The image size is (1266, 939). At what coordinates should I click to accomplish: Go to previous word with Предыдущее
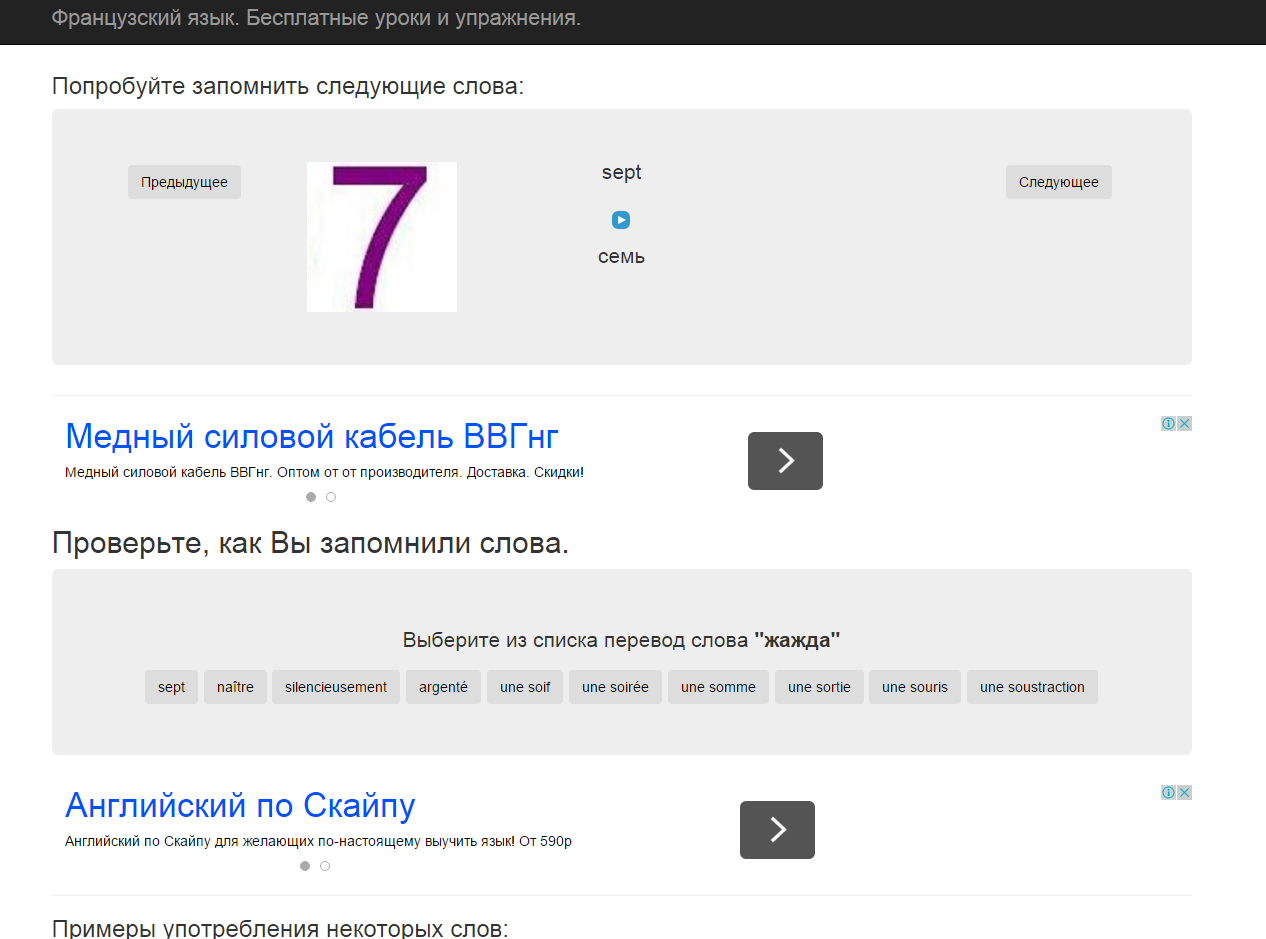pyautogui.click(x=184, y=182)
